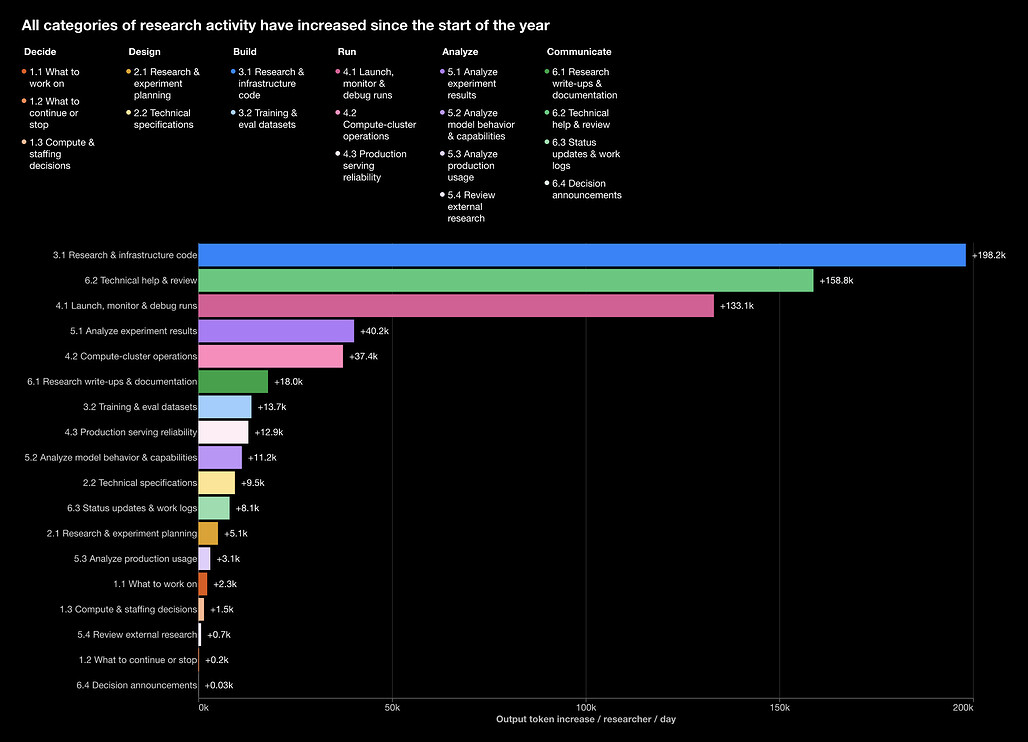Select legend entry 6.2 Technical help & review

click(578, 119)
